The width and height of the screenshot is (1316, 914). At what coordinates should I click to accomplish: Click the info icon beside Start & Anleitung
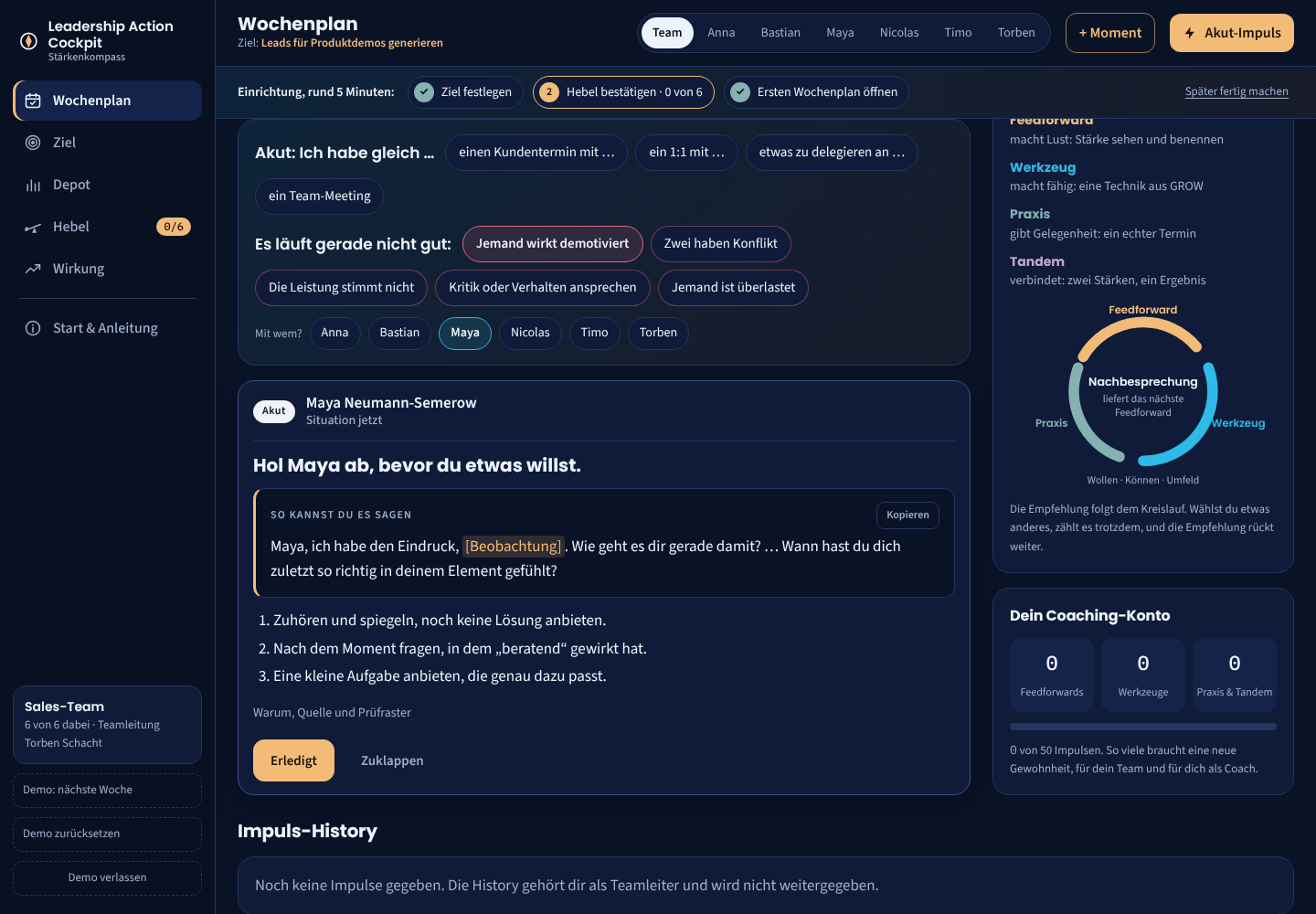click(x=33, y=328)
